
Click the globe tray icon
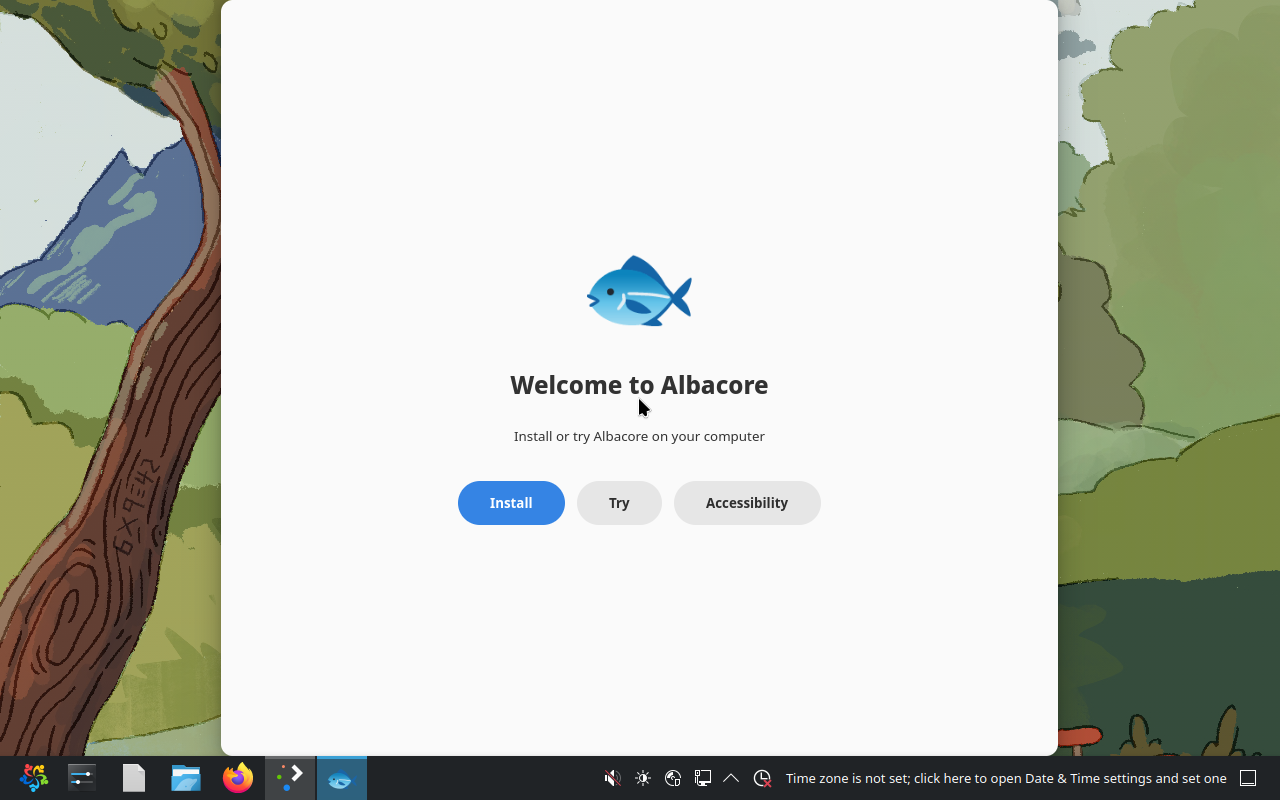(x=673, y=778)
